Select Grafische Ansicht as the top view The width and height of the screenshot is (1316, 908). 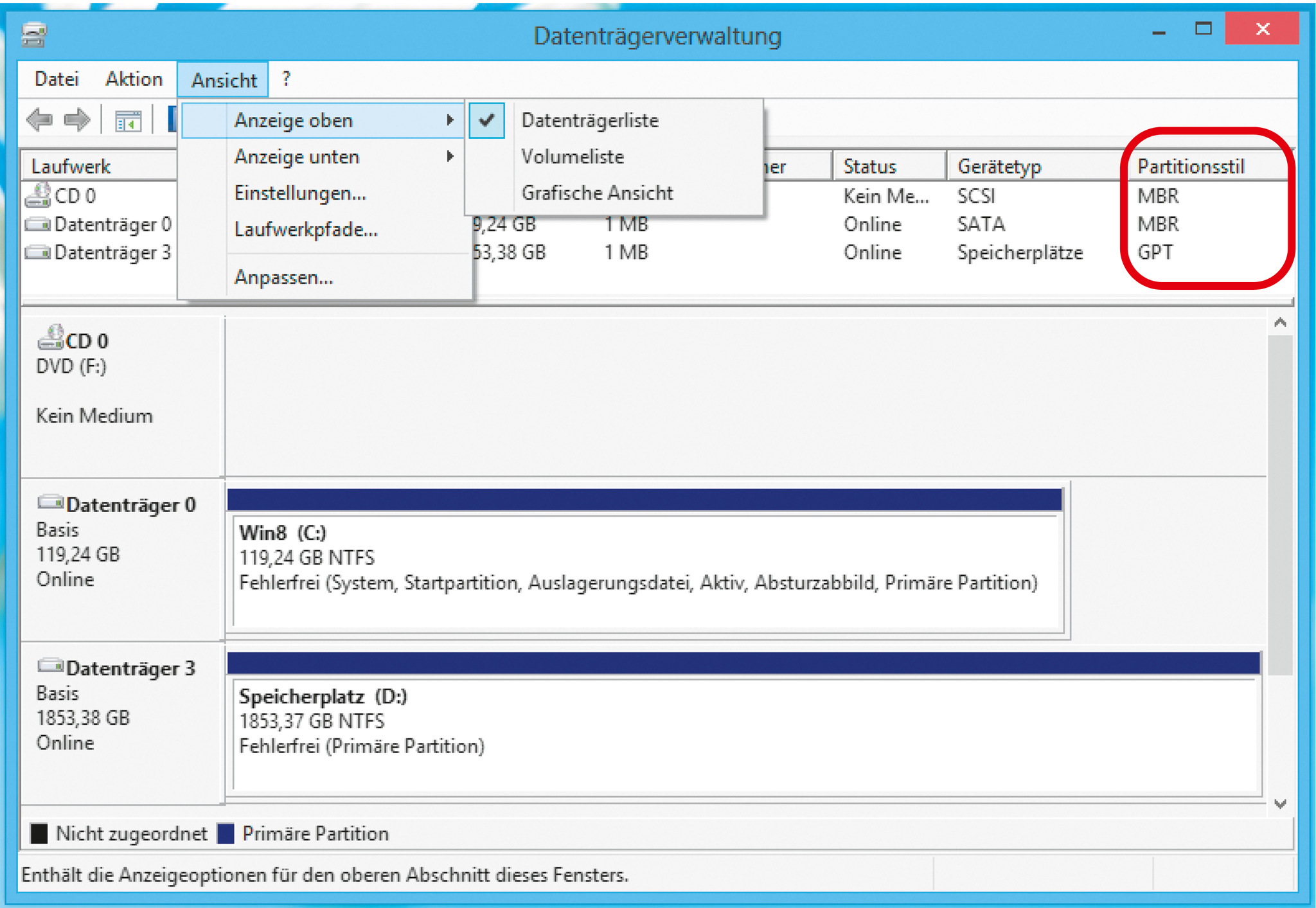[x=597, y=193]
